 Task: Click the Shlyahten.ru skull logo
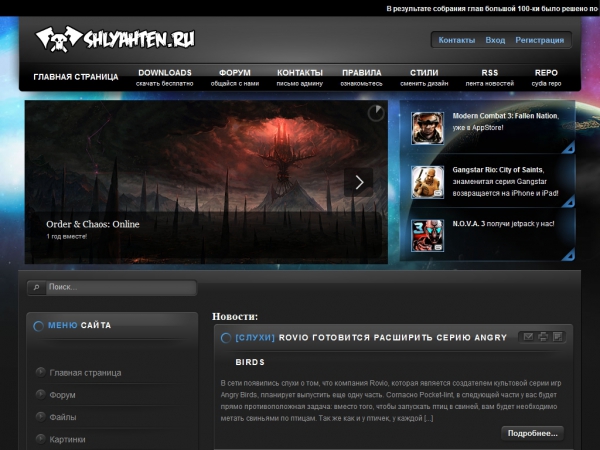(115, 39)
